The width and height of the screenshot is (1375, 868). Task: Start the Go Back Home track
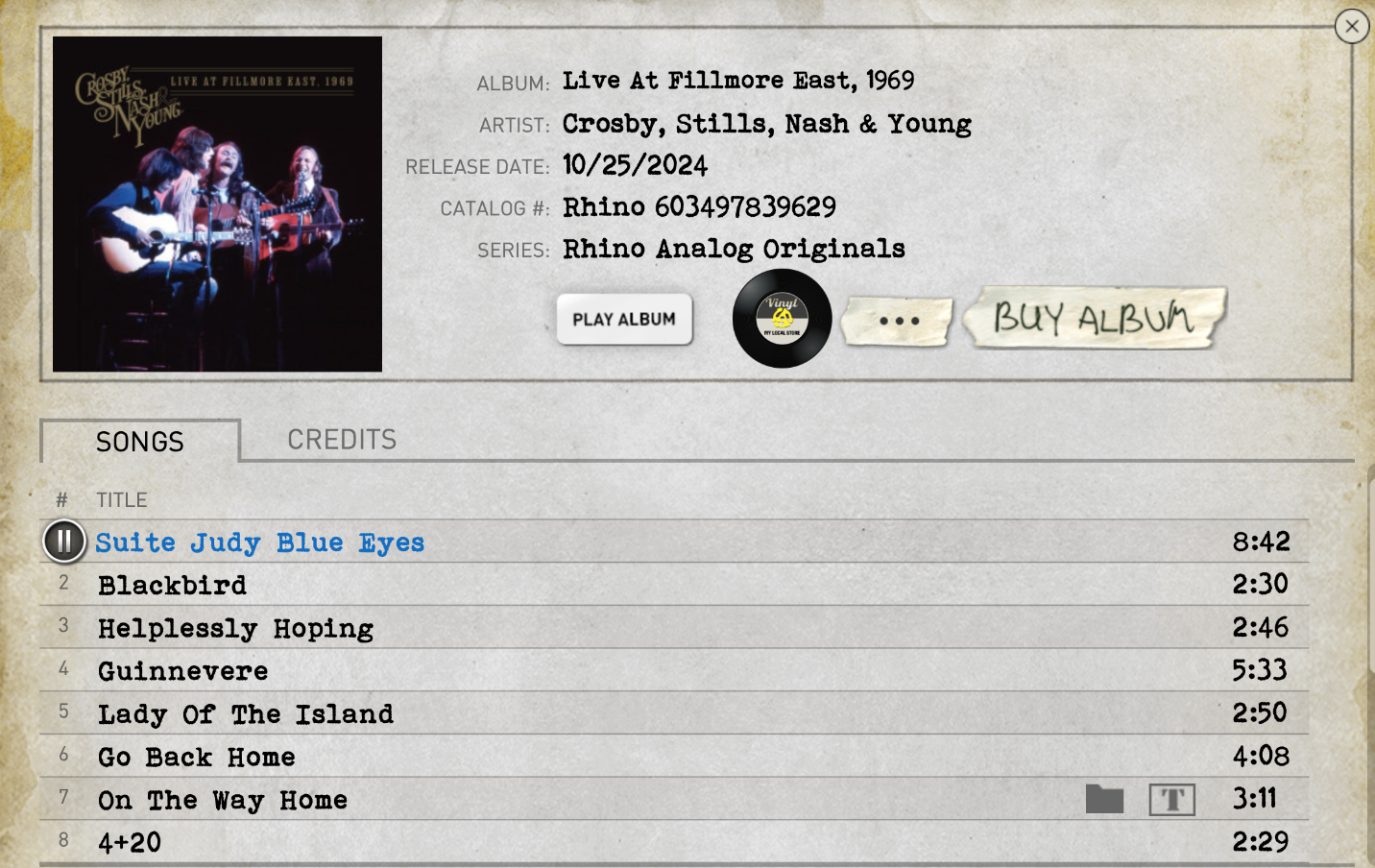(673, 757)
